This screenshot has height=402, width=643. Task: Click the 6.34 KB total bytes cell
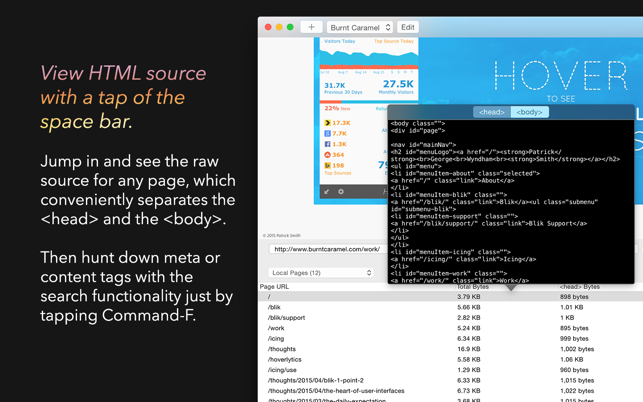pyautogui.click(x=469, y=338)
